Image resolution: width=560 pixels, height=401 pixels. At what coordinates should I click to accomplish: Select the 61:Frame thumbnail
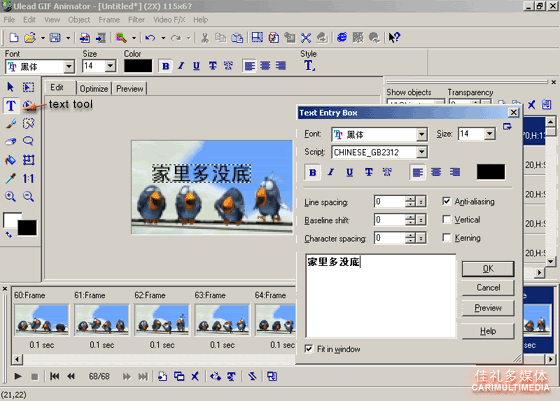pos(101,320)
